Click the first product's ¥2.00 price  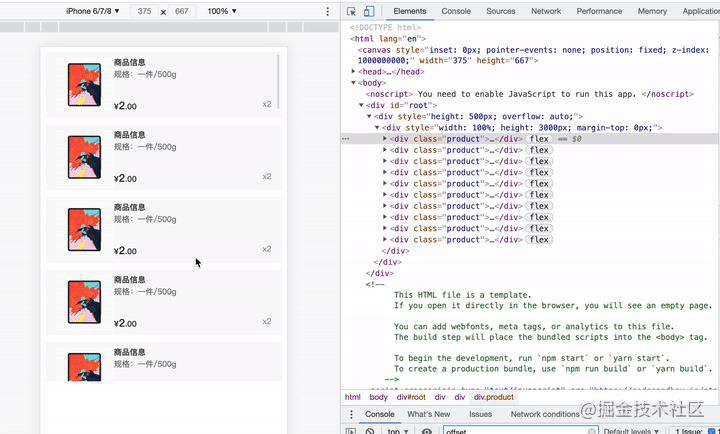125,106
